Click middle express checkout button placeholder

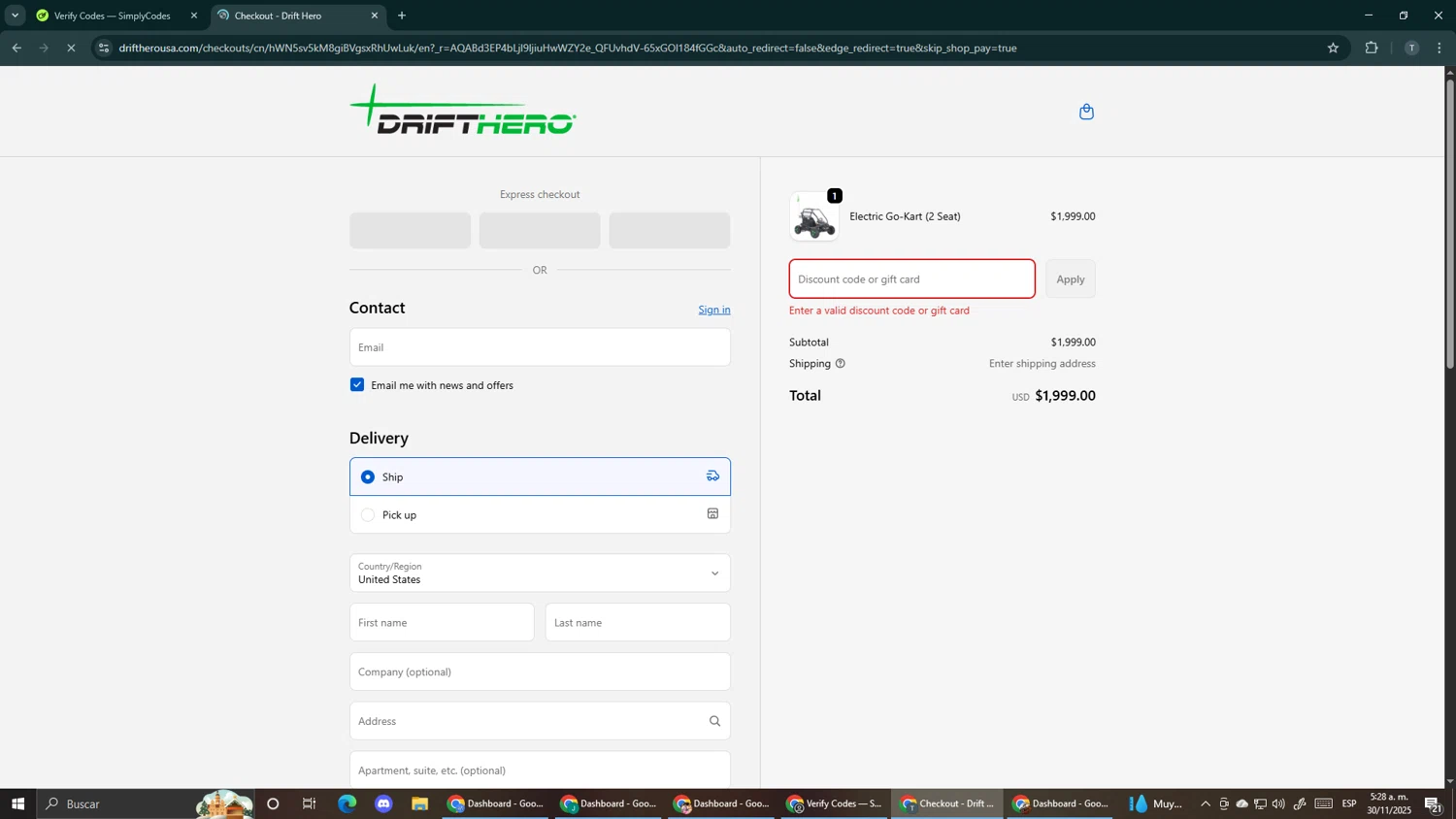(540, 230)
